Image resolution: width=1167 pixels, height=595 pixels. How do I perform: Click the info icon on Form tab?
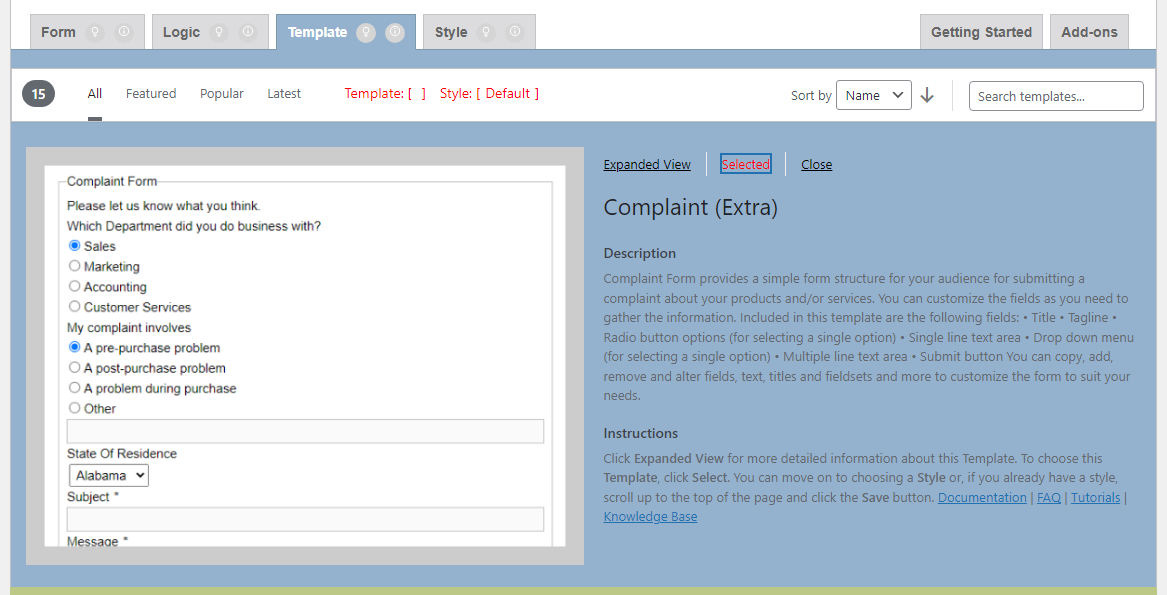point(124,32)
